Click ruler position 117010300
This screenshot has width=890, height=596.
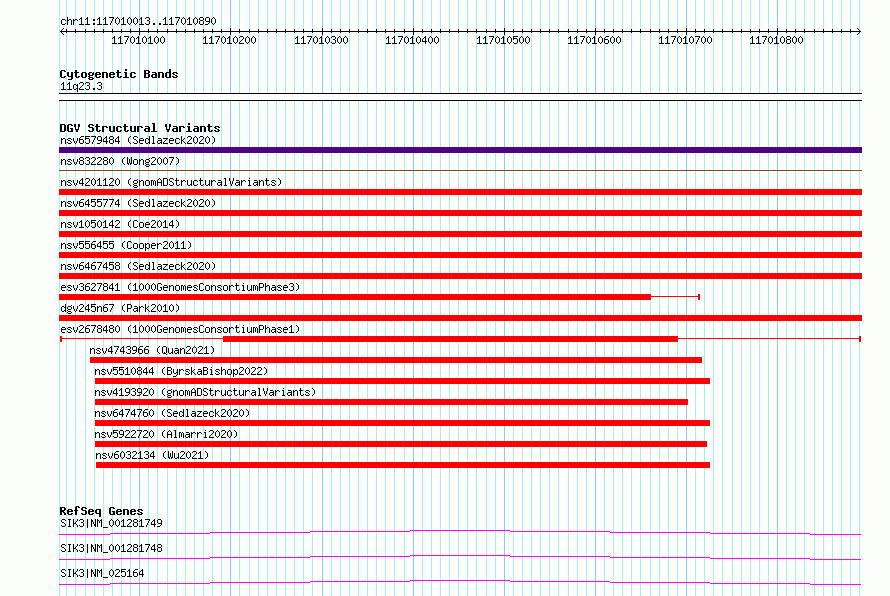321,40
